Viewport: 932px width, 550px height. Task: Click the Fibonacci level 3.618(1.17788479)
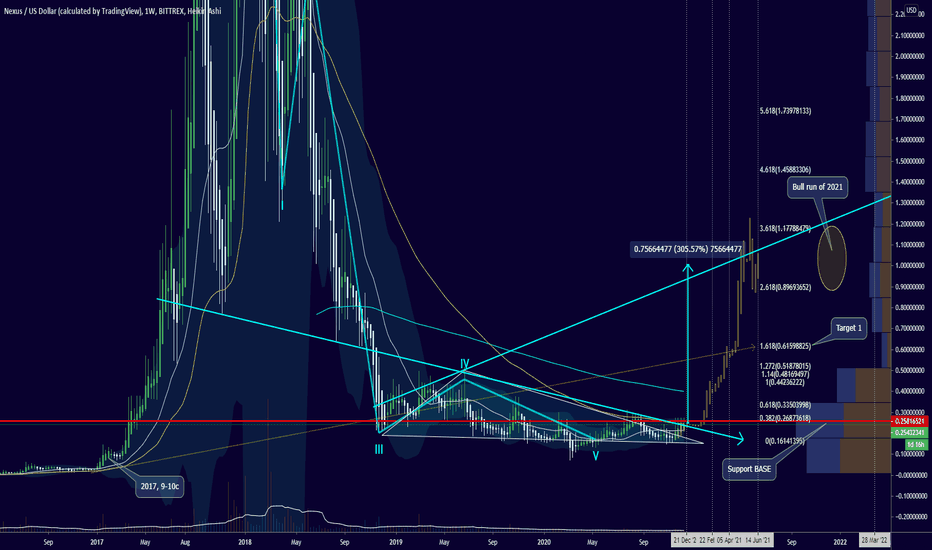coord(785,228)
